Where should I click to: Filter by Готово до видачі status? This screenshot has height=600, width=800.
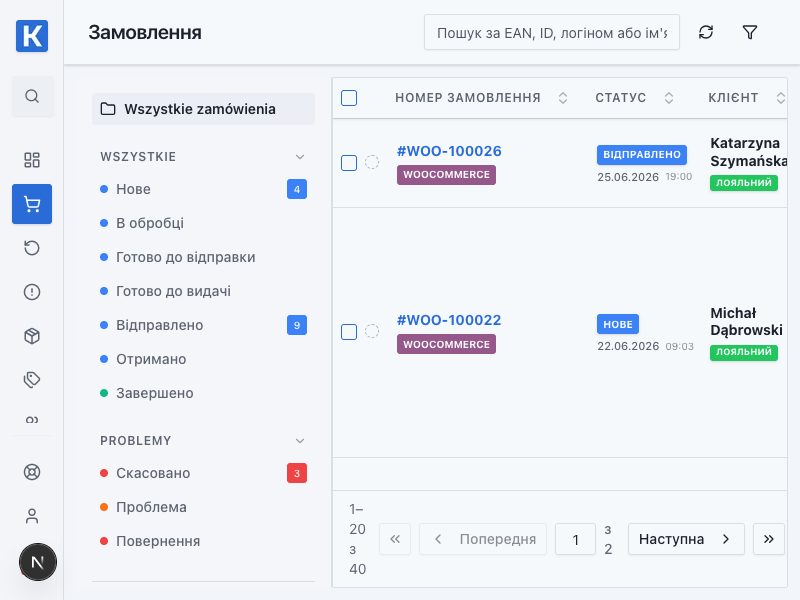(x=203, y=291)
